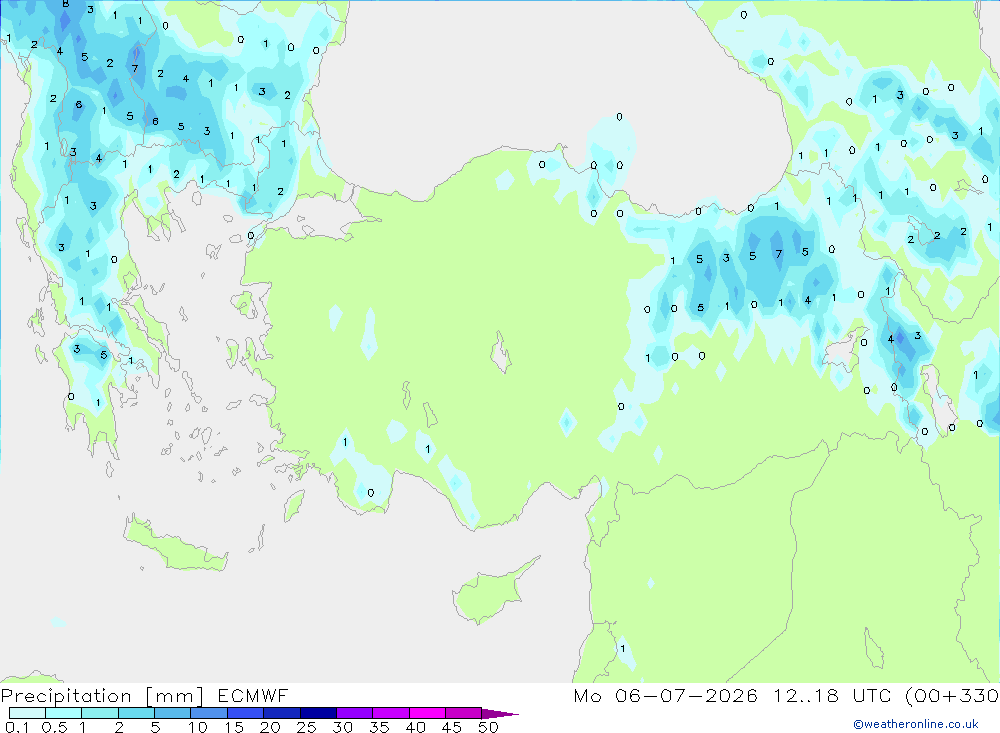This screenshot has height=733, width=1000.
Task: Click the legend label "0.1"
Action: [x=17, y=727]
